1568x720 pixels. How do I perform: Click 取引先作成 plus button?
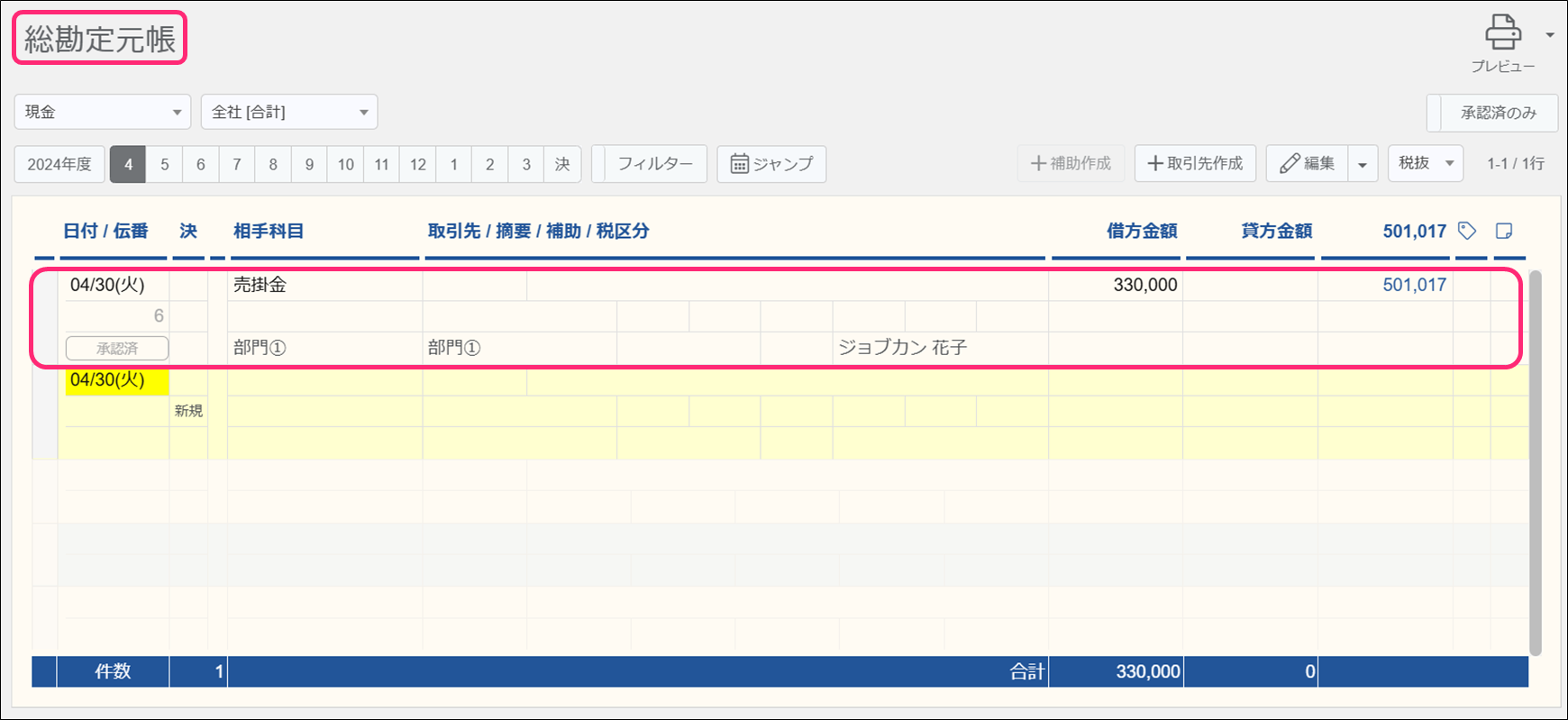click(1195, 164)
